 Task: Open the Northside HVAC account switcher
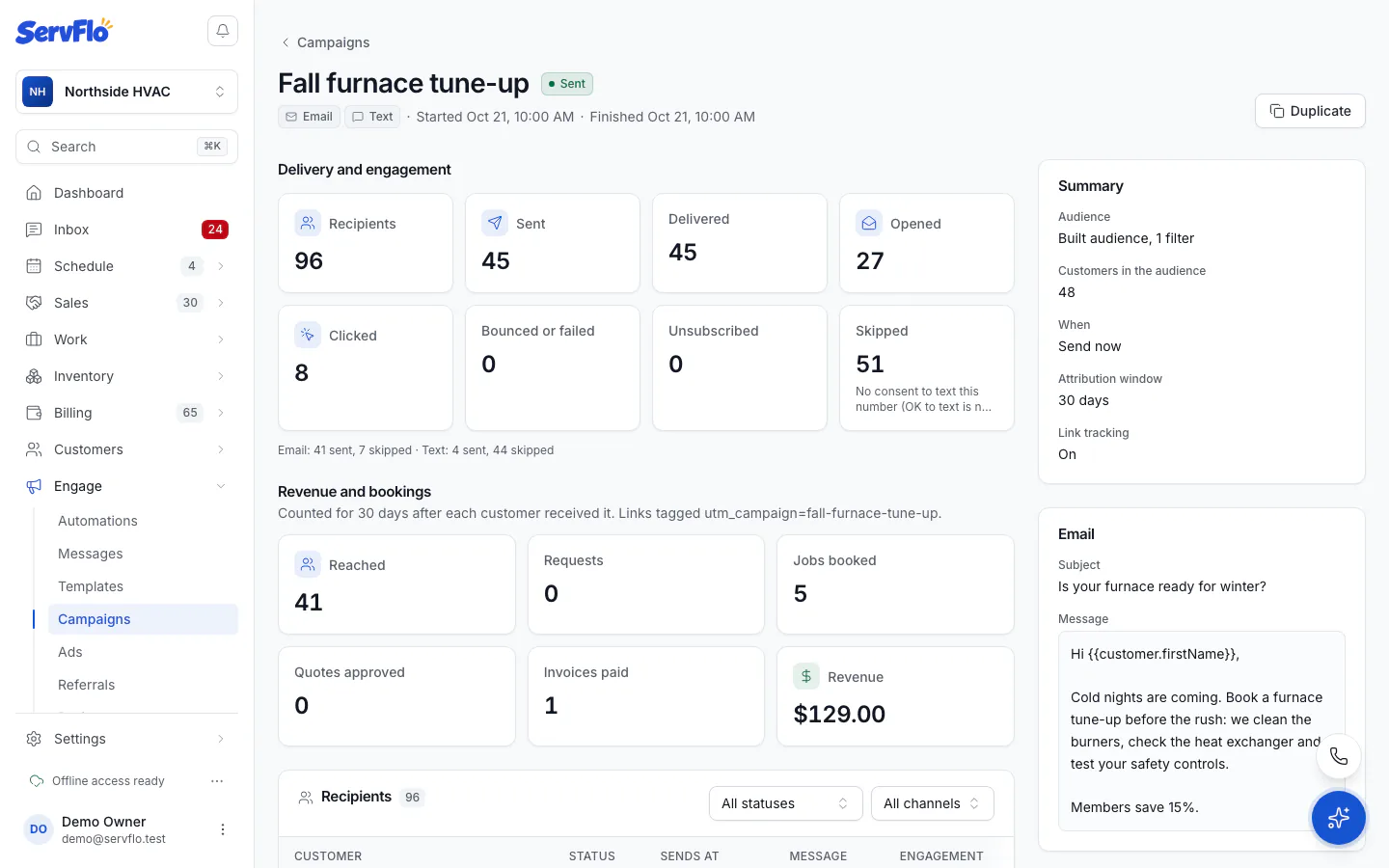[x=126, y=92]
